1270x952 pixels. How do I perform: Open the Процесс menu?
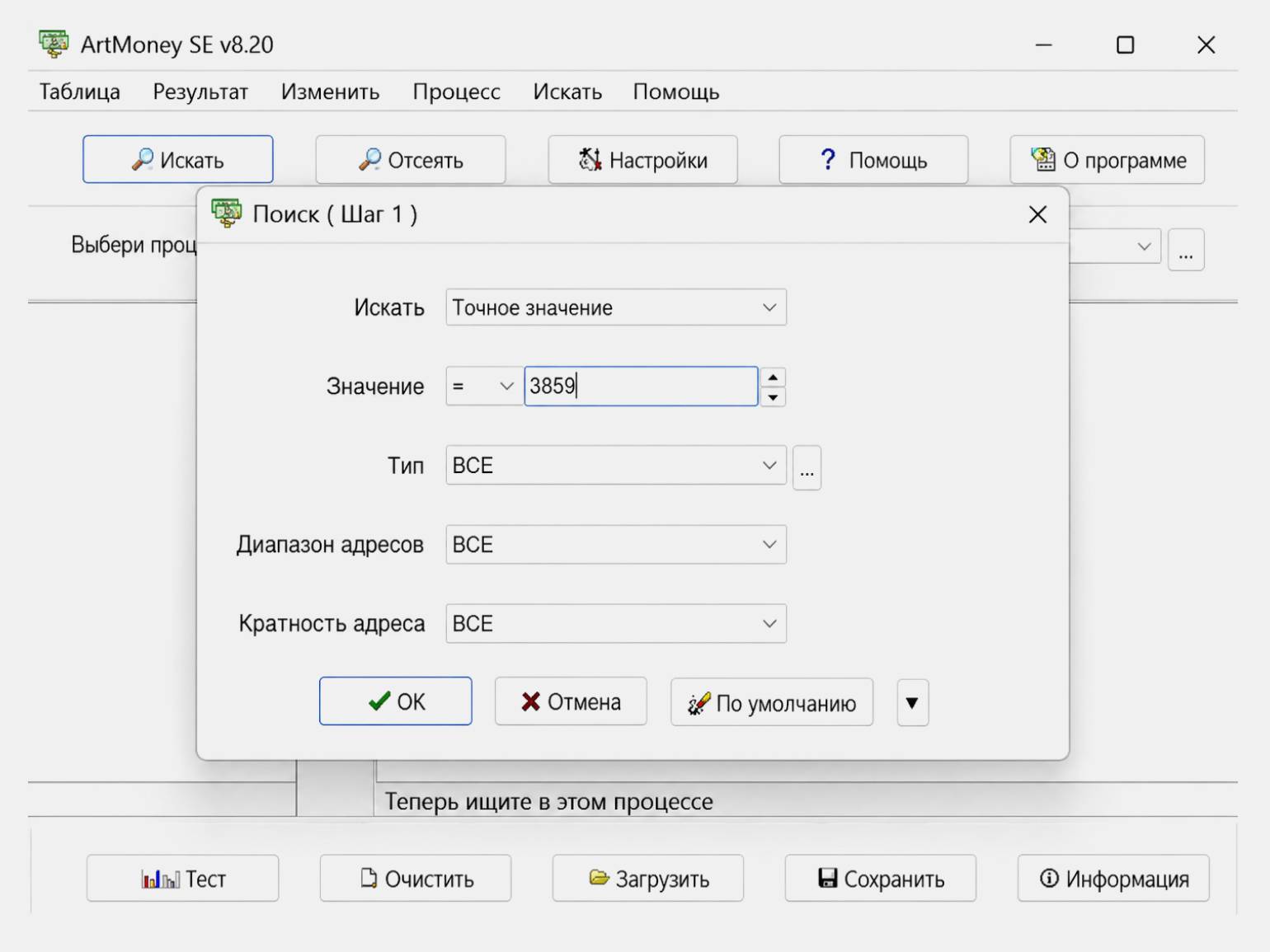click(456, 91)
